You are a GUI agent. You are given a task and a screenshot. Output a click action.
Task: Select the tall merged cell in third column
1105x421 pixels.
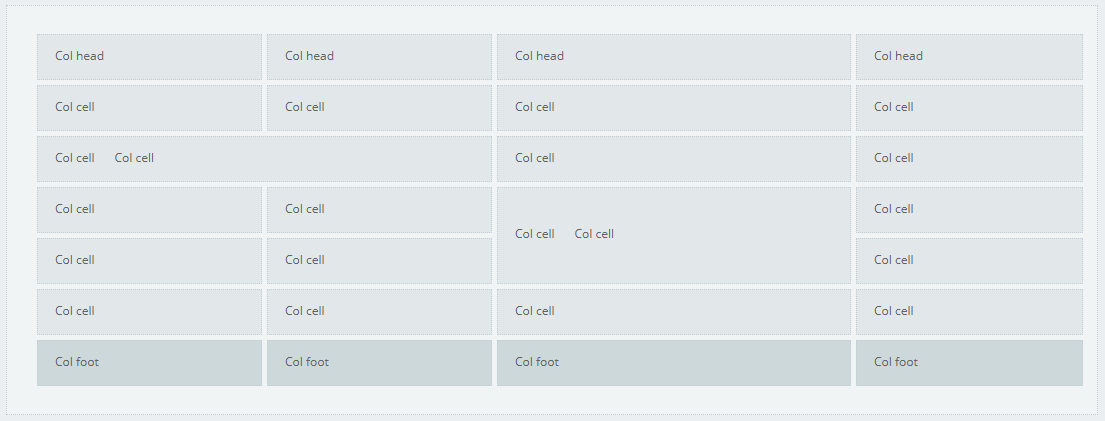click(x=673, y=235)
